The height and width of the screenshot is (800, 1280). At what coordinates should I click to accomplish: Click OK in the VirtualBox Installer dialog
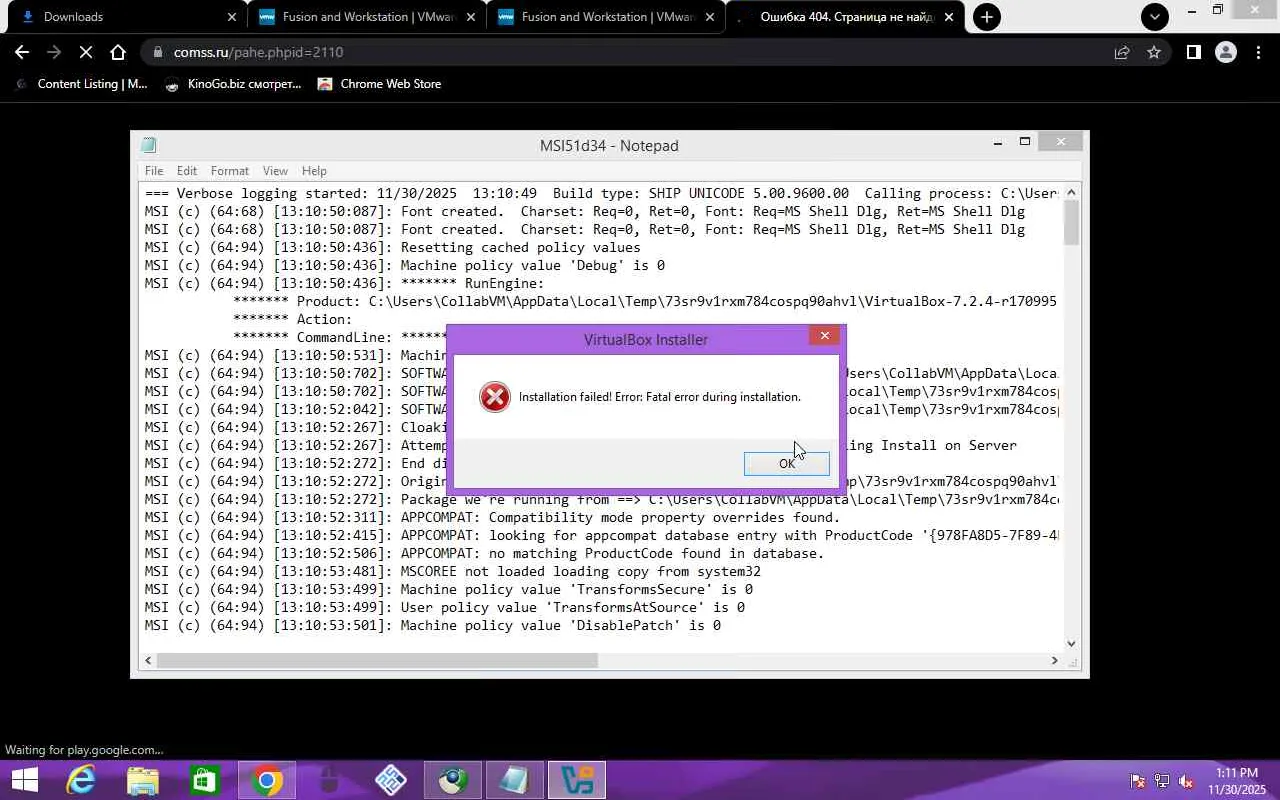point(787,463)
